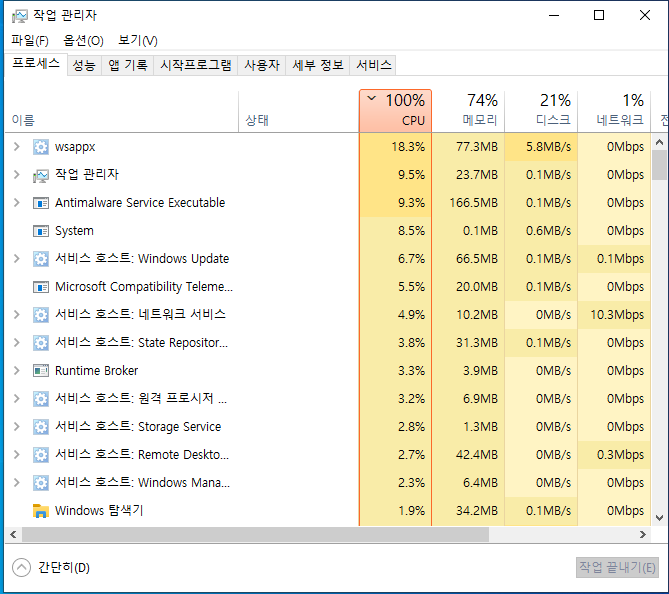Click the Storage Service host icon
Viewport: 669px width, 594px height.
pyautogui.click(x=41, y=427)
